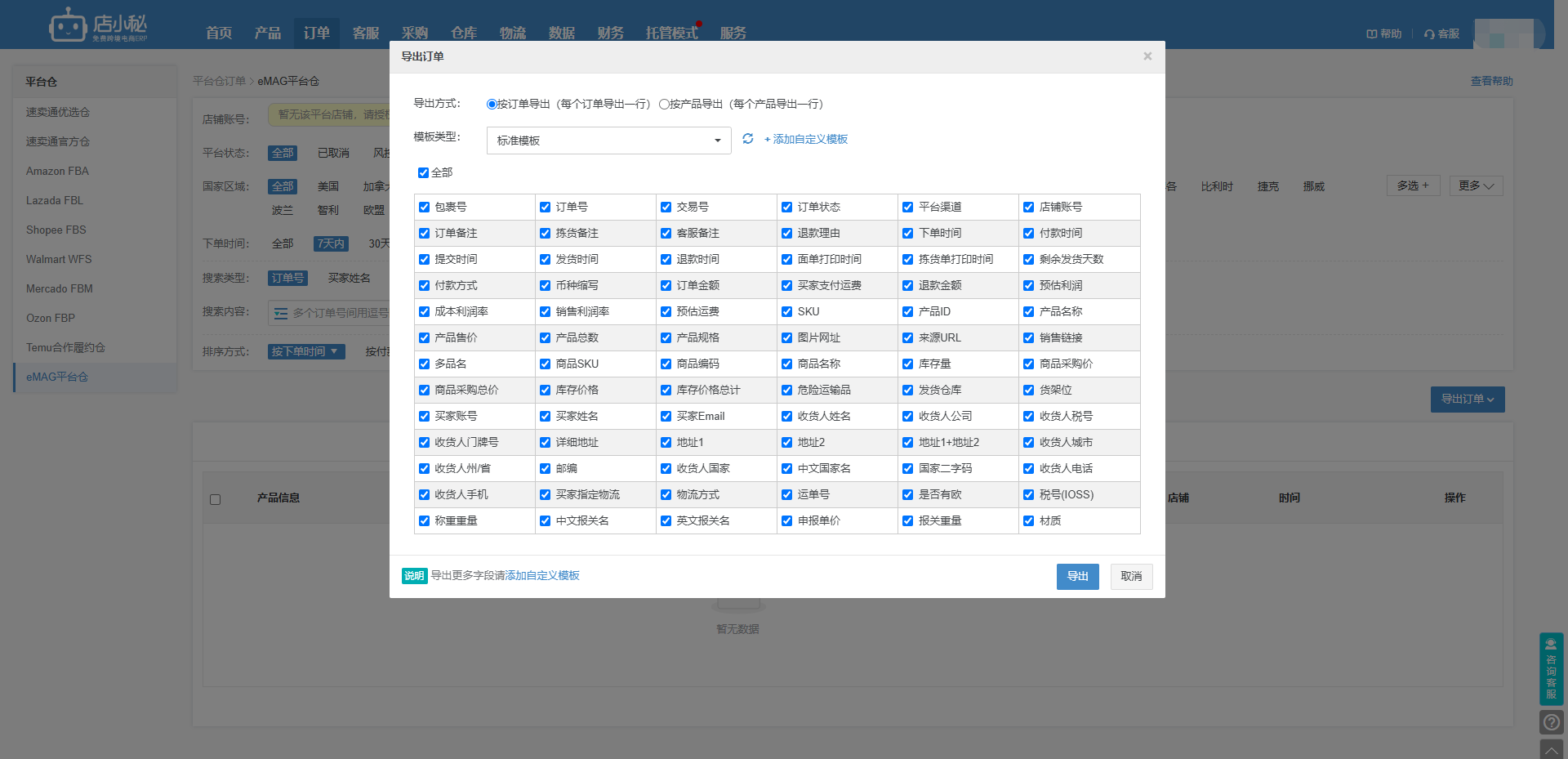Screen dimensions: 1568x759
Task: Click the template refresh icon
Action: pos(747,139)
